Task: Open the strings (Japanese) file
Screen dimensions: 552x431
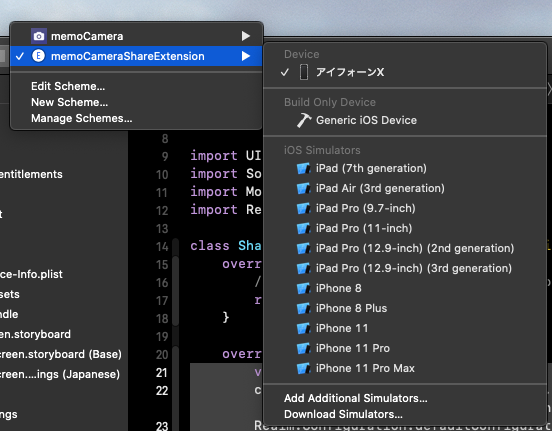Action: [60, 374]
